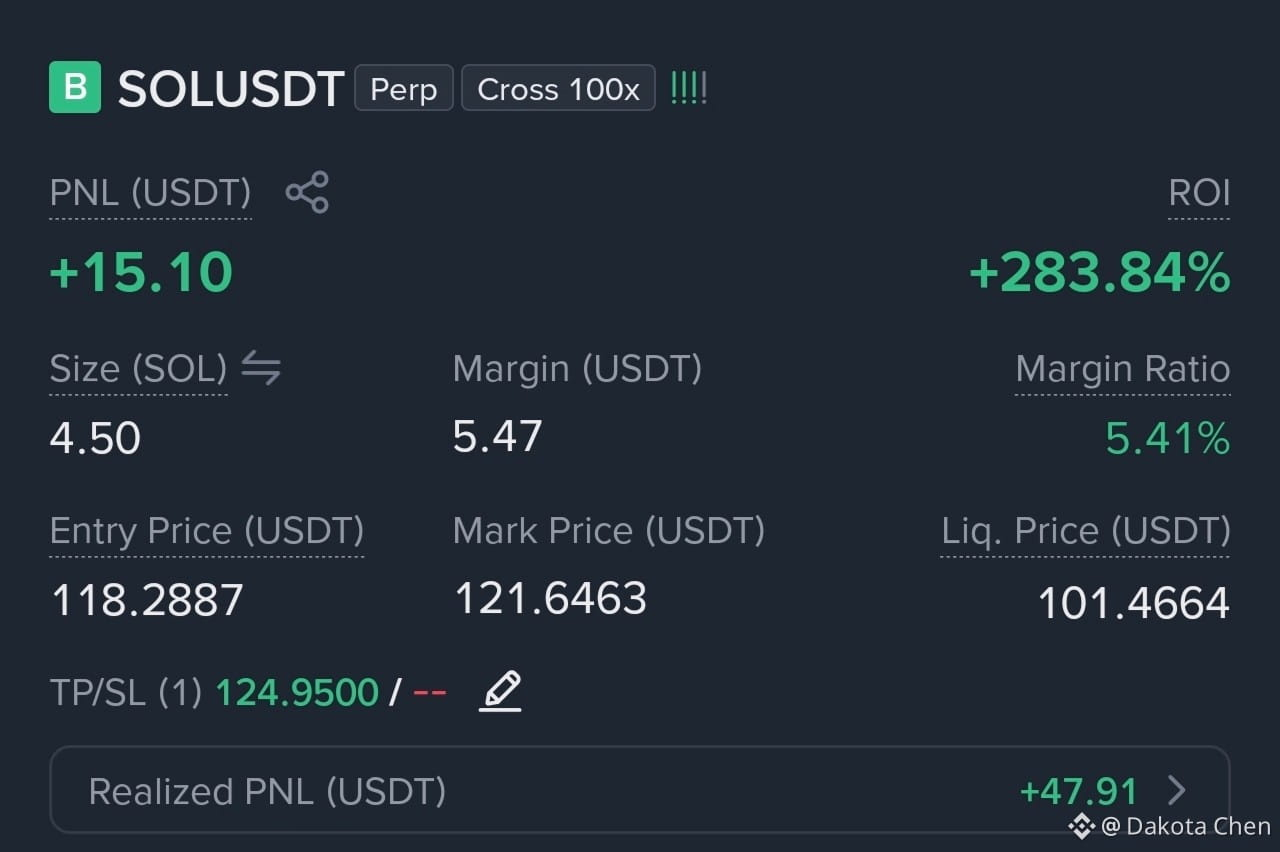Open Realized PNL details chevron
This screenshot has height=852, width=1280.
(x=1177, y=791)
